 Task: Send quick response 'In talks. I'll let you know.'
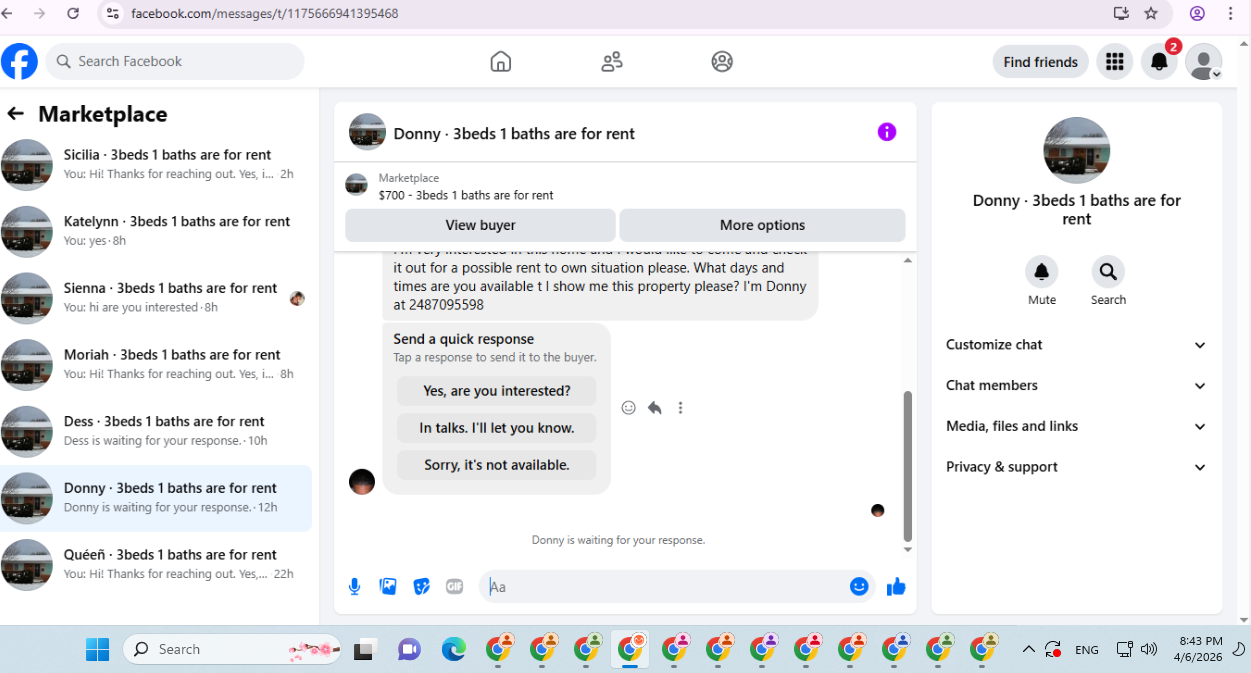tap(497, 428)
